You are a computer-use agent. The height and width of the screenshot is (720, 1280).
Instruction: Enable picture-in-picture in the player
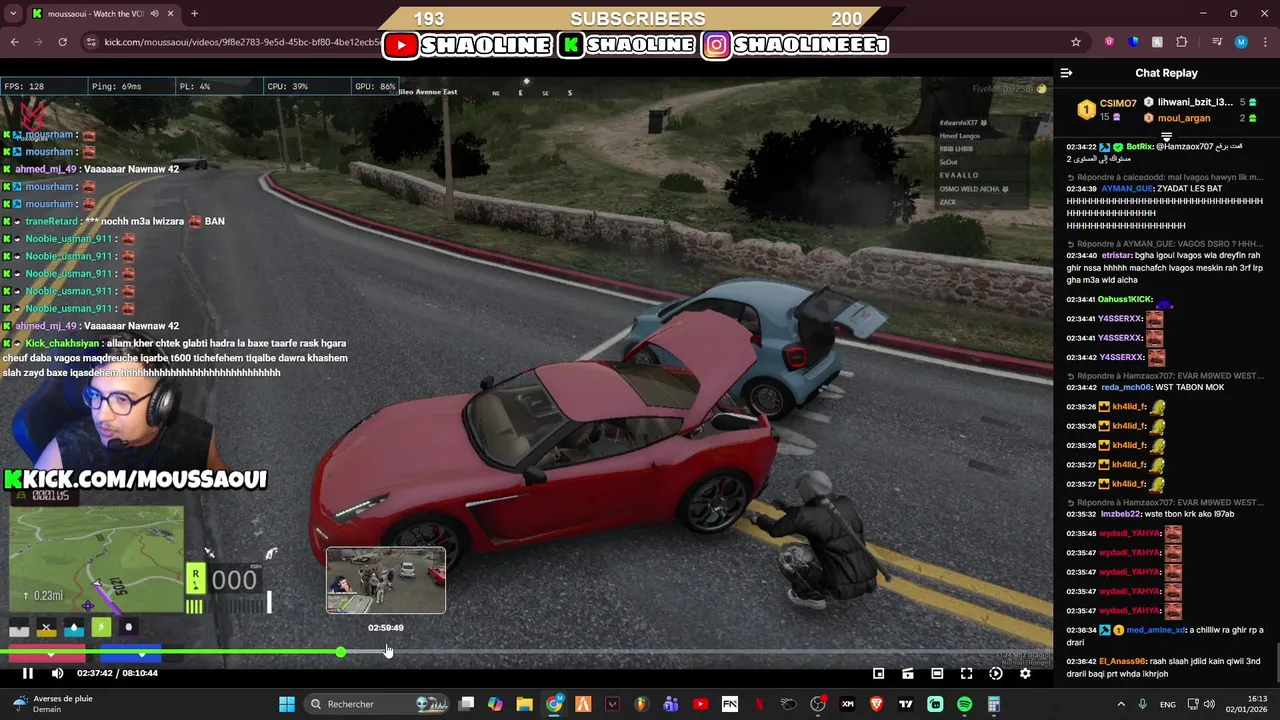pos(878,673)
